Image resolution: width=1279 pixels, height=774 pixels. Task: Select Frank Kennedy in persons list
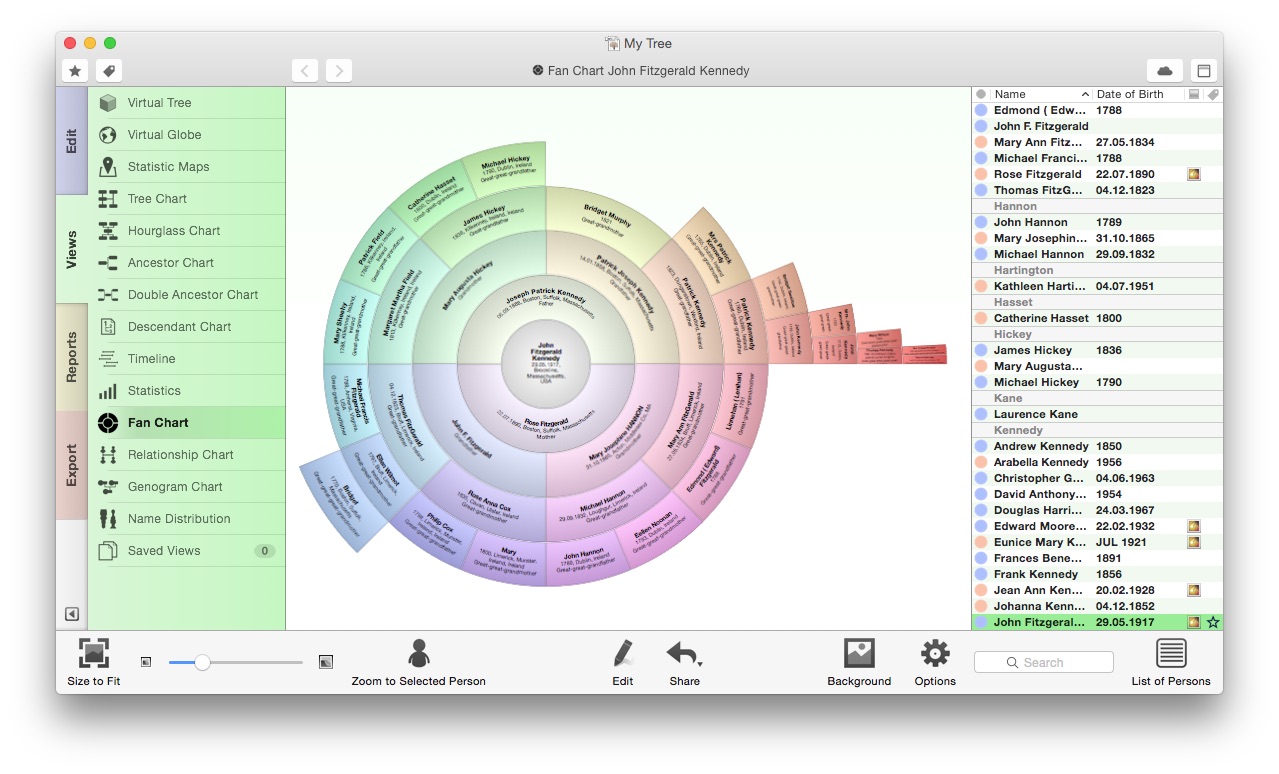tap(1097, 574)
